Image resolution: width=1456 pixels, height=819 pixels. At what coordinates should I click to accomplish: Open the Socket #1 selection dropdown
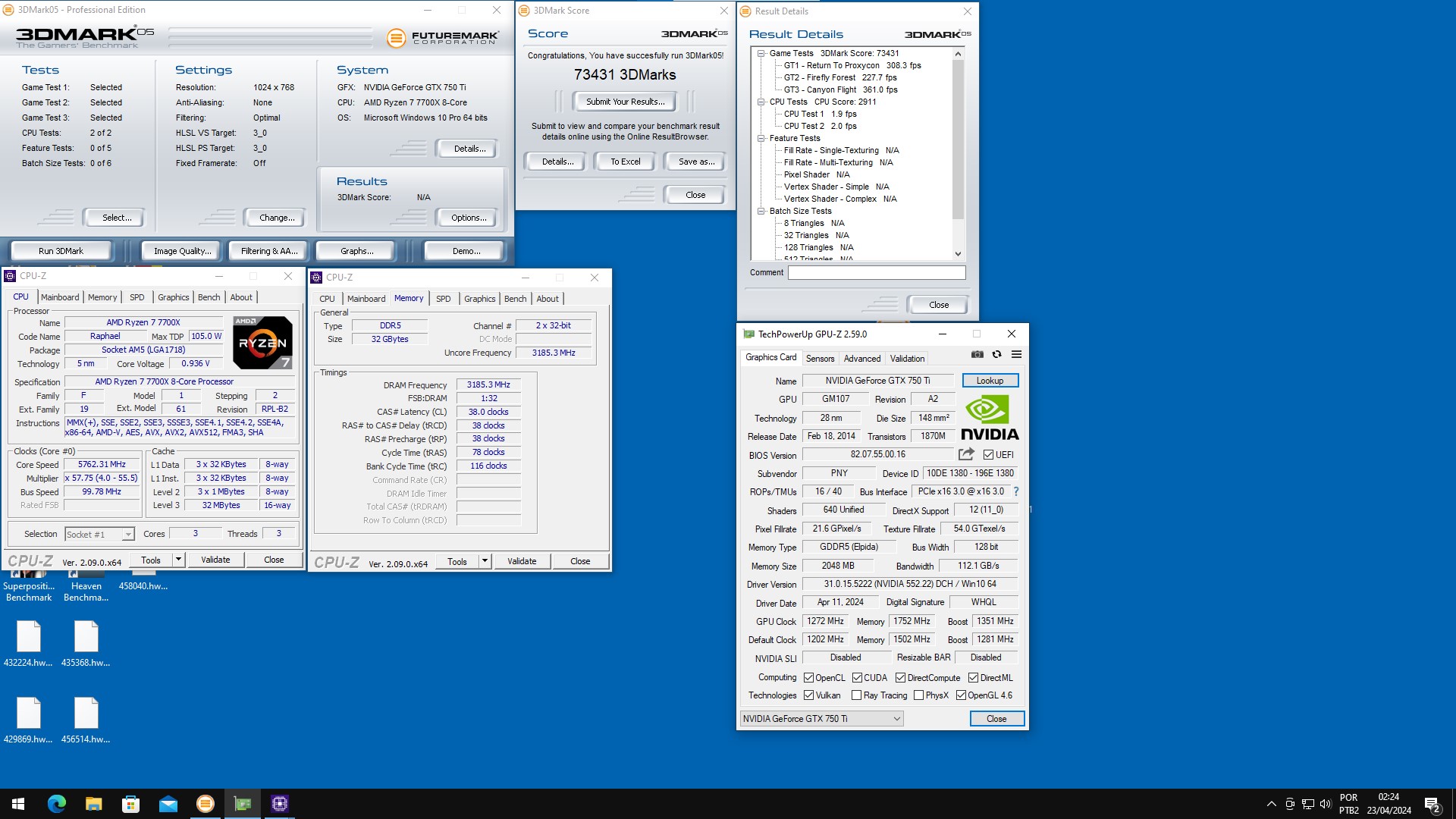[x=99, y=535]
